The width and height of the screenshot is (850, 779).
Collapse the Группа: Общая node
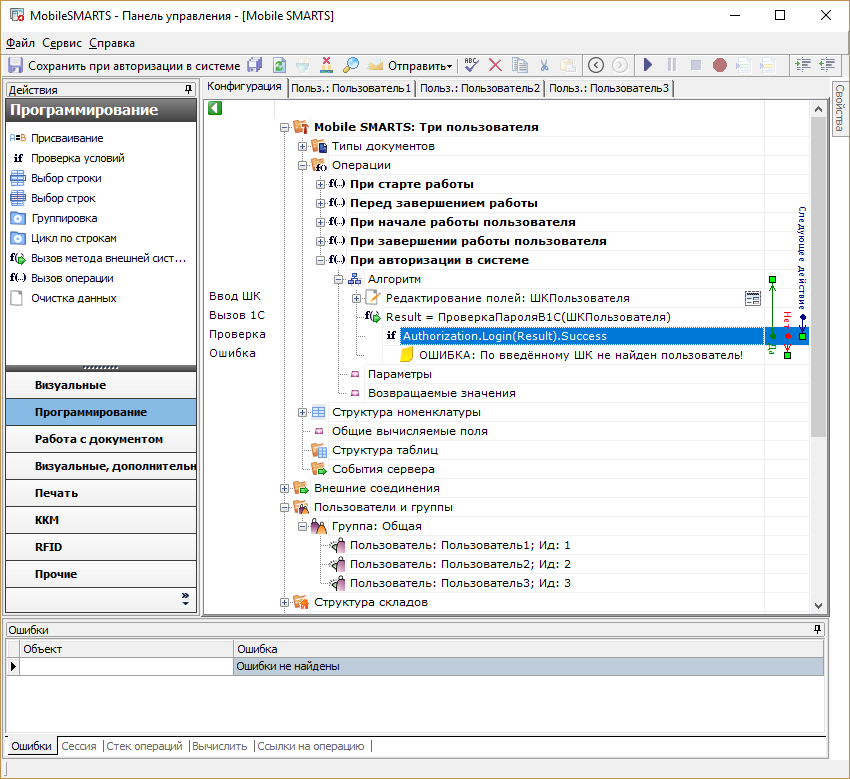point(302,526)
